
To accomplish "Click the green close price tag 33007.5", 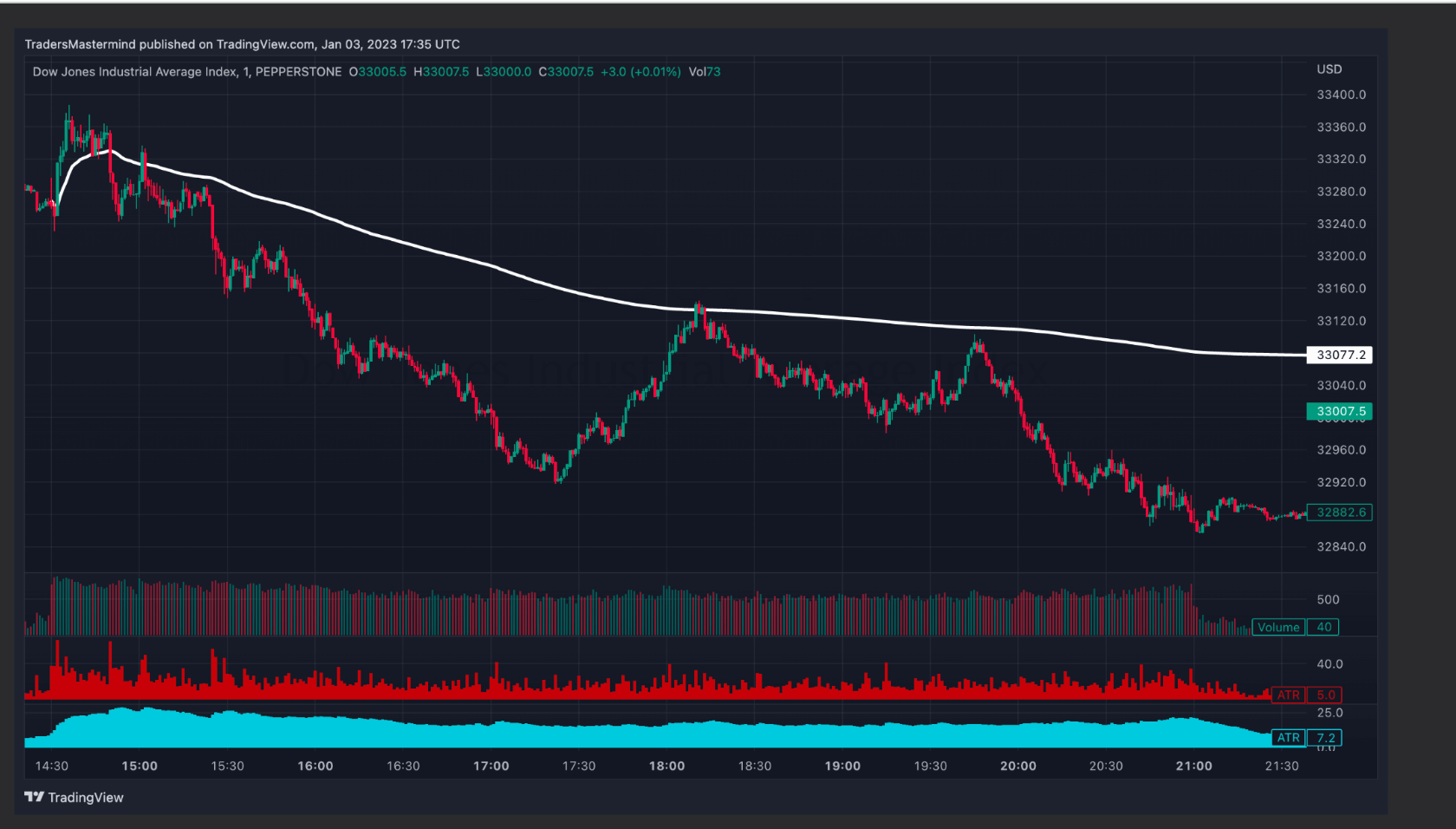I will coord(1338,412).
